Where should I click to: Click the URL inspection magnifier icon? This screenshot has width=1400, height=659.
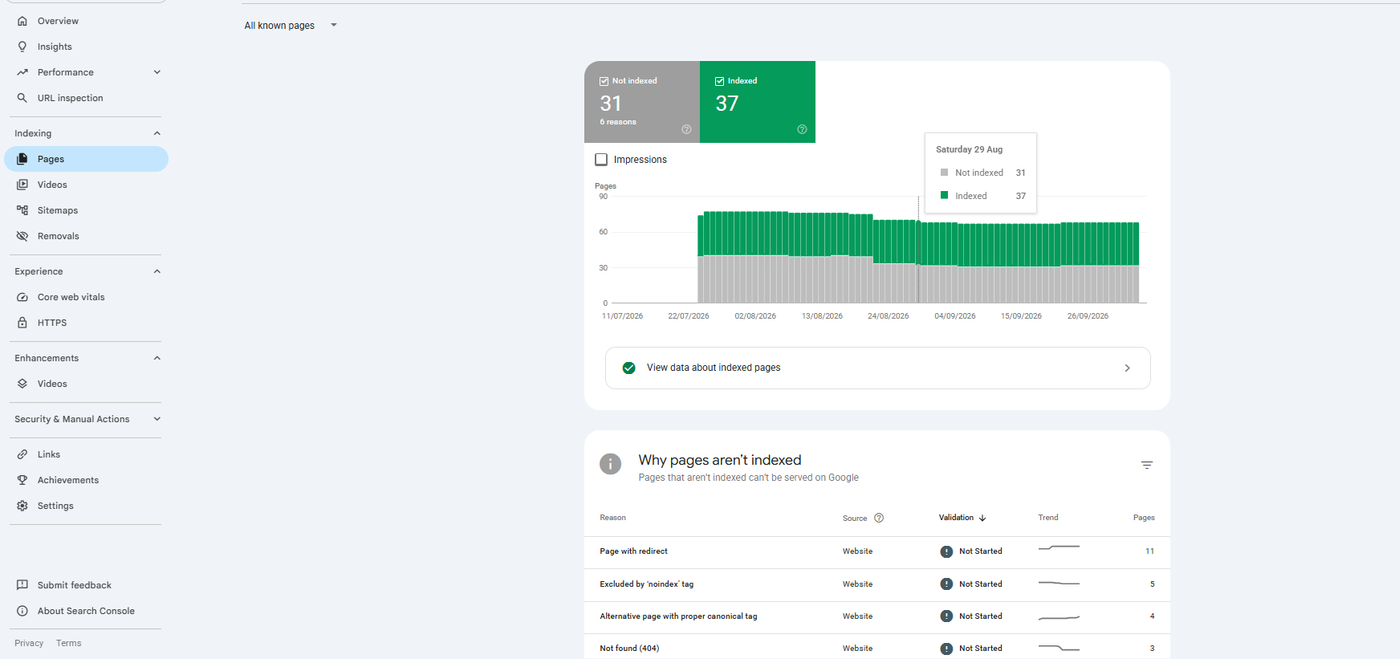(x=22, y=98)
